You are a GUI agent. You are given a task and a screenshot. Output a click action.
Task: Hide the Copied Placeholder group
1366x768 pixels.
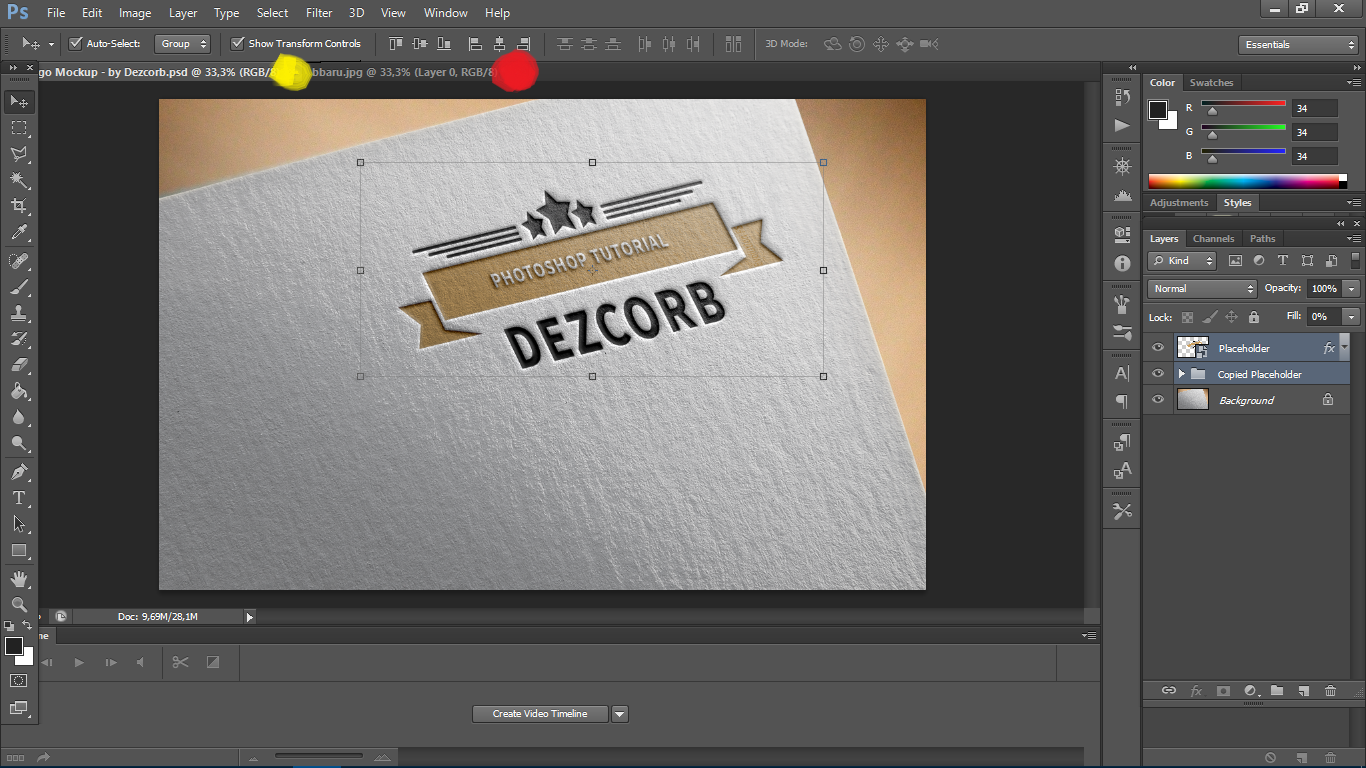click(x=1158, y=374)
